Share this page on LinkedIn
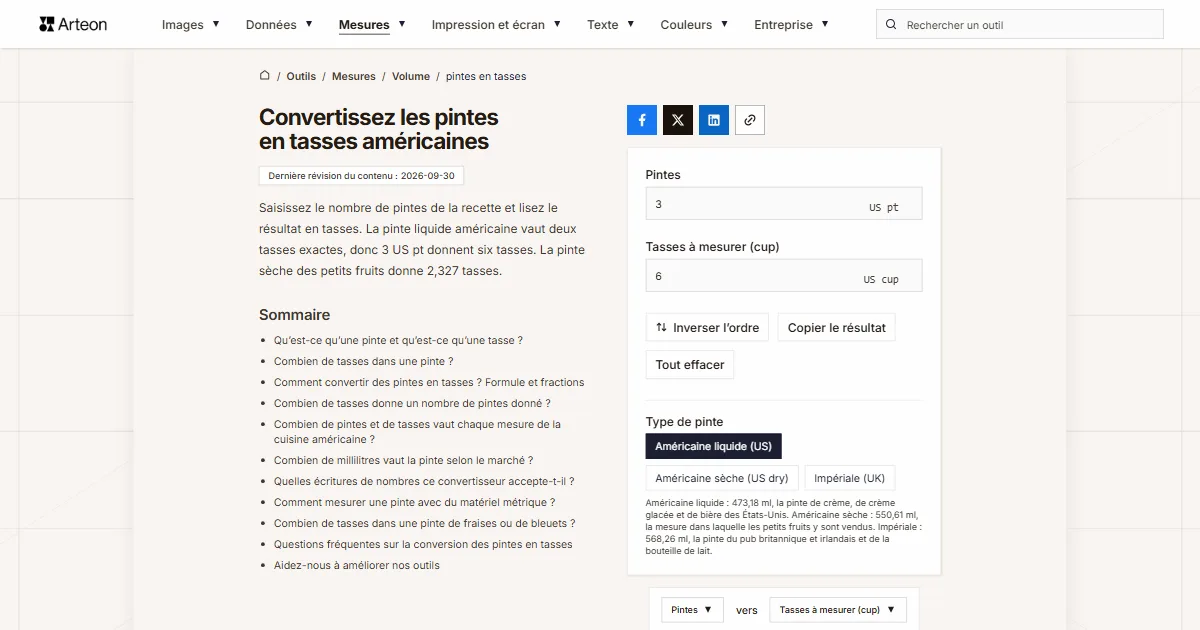 (714, 120)
